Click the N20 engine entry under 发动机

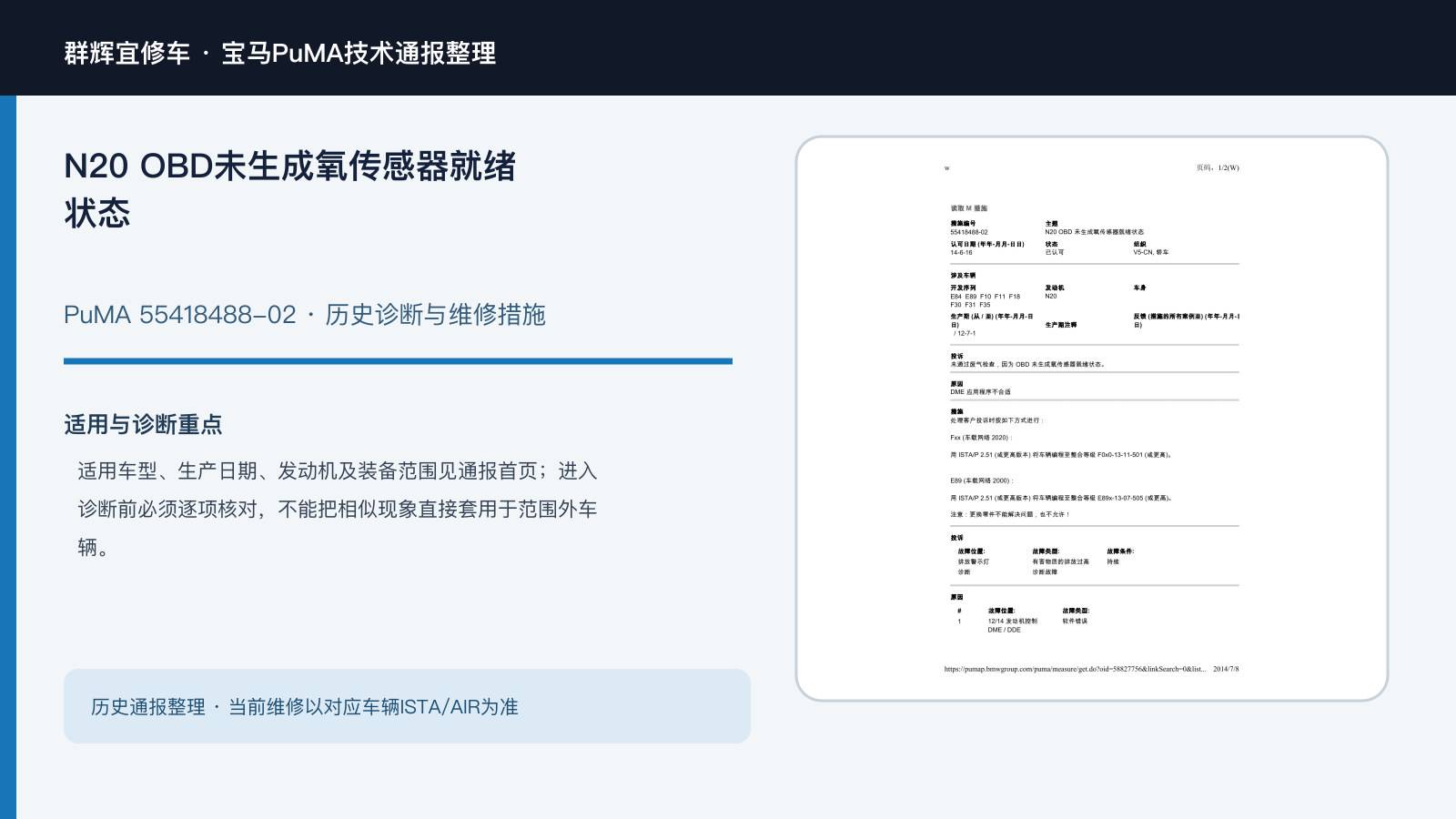(x=1051, y=296)
